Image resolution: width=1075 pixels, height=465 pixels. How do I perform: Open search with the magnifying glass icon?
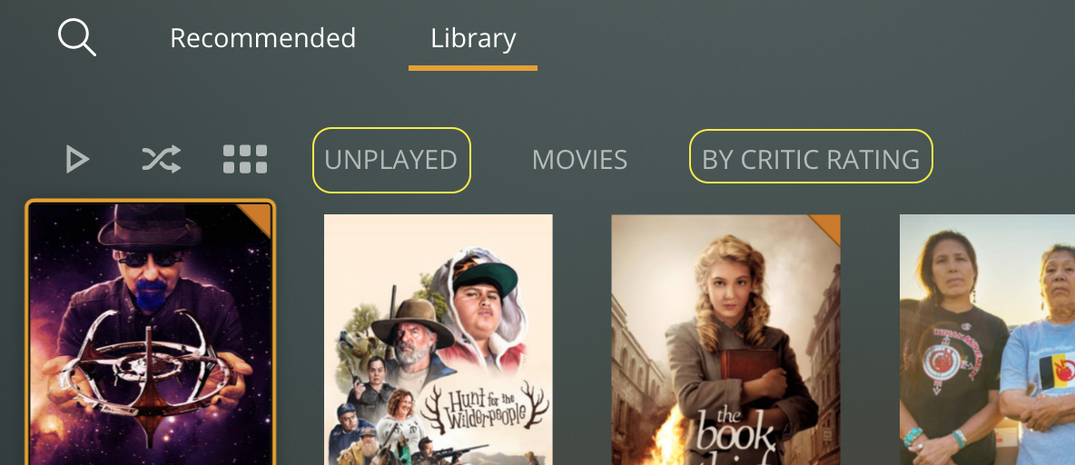(77, 38)
